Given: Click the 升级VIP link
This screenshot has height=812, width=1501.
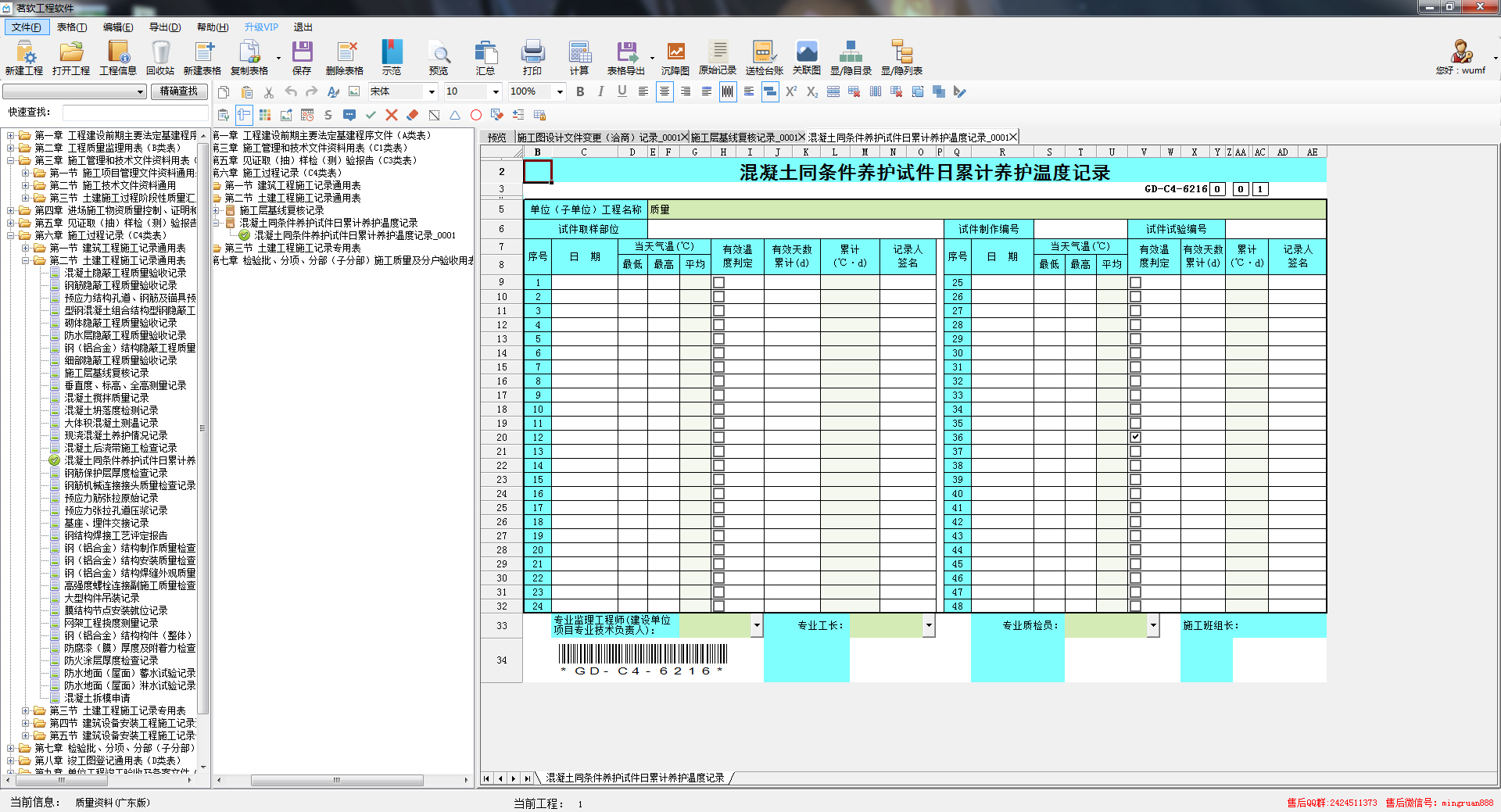Looking at the screenshot, I should coord(261,27).
